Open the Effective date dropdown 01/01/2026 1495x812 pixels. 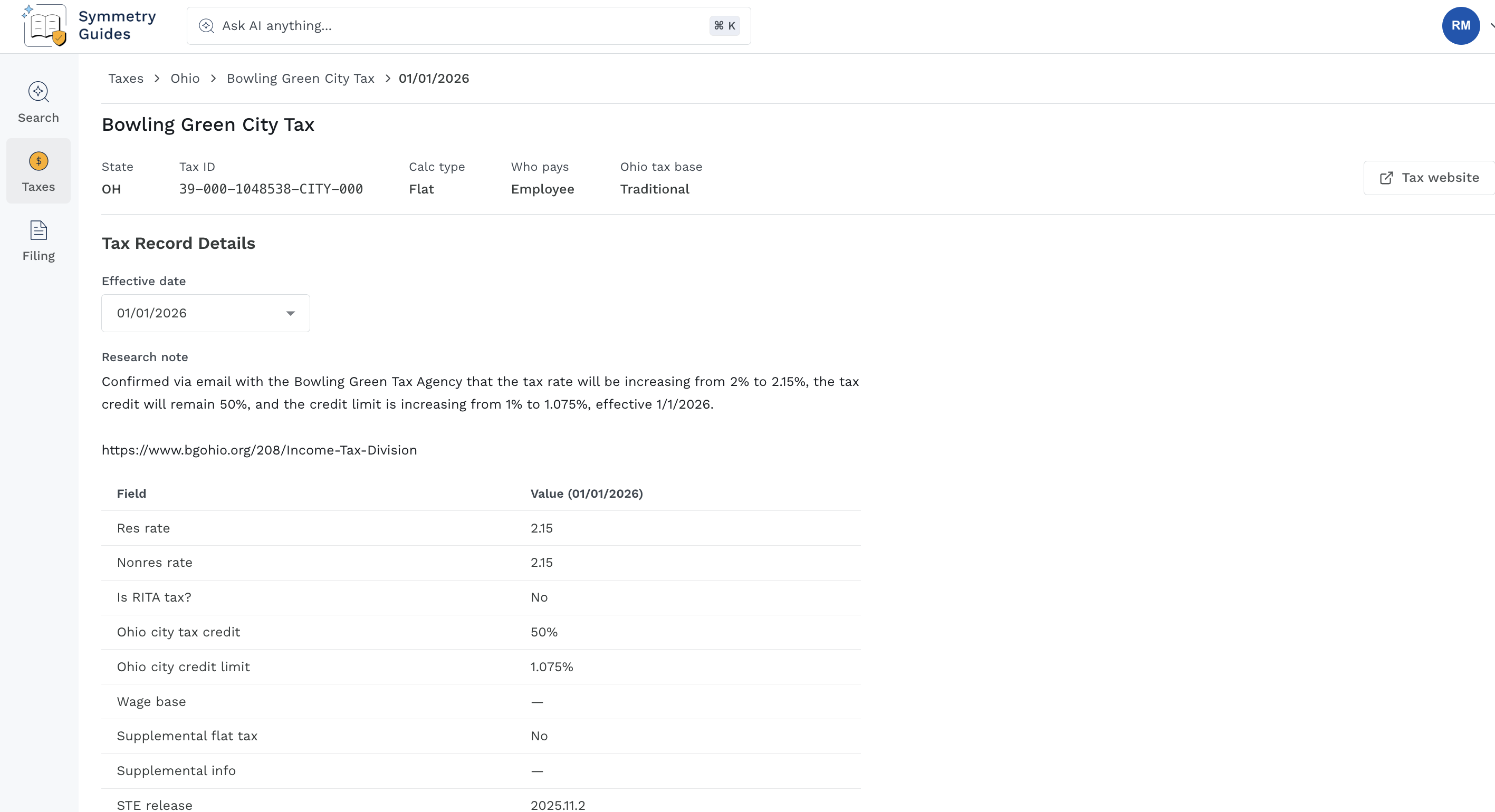tap(205, 313)
